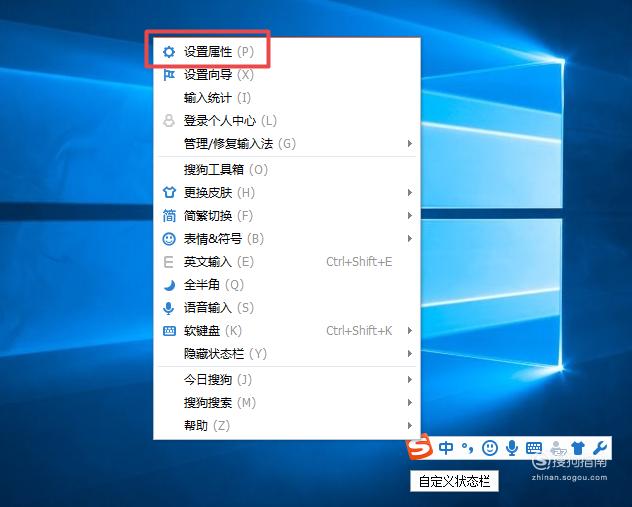Screen dimensions: 632x507
Task: Expand the 更换皮肤 submenu arrow
Action: point(410,193)
